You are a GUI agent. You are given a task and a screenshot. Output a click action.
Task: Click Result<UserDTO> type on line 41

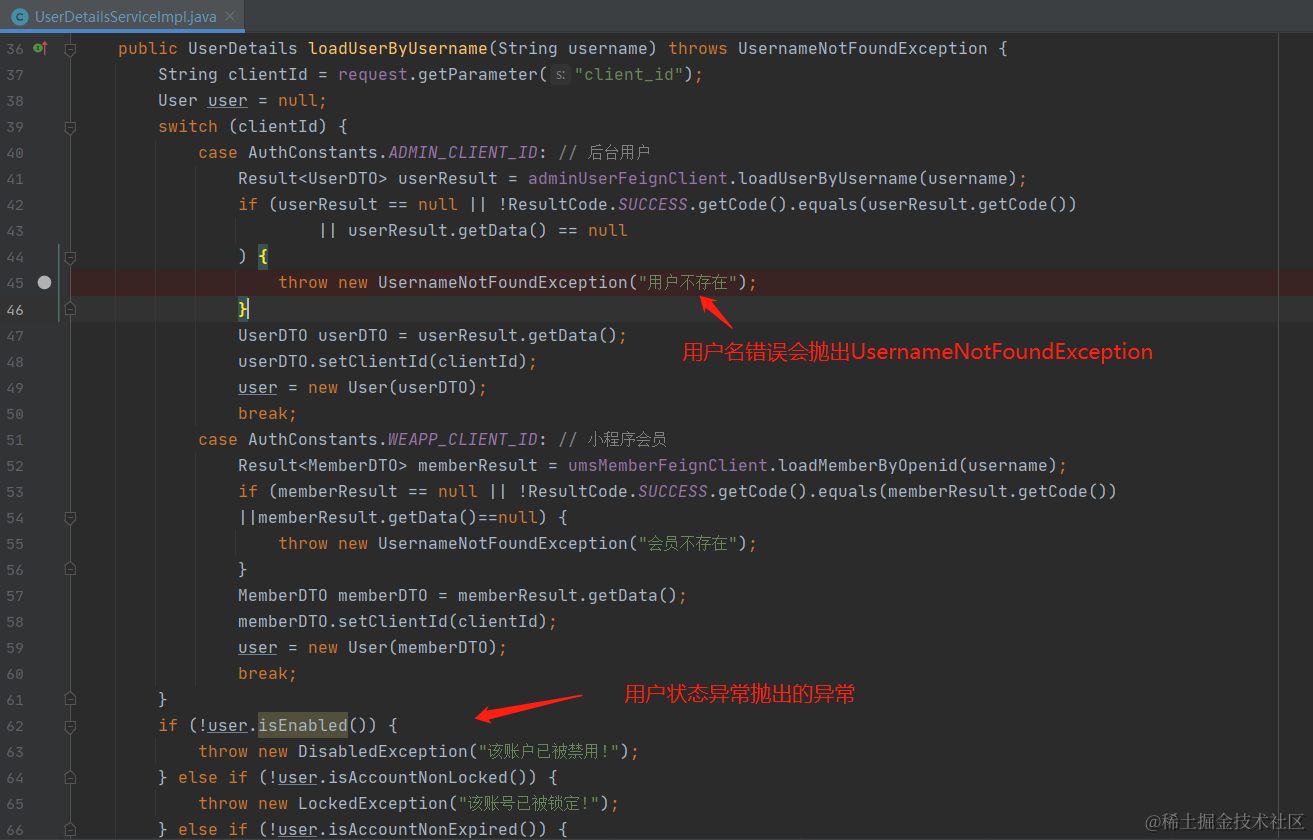pos(313,178)
